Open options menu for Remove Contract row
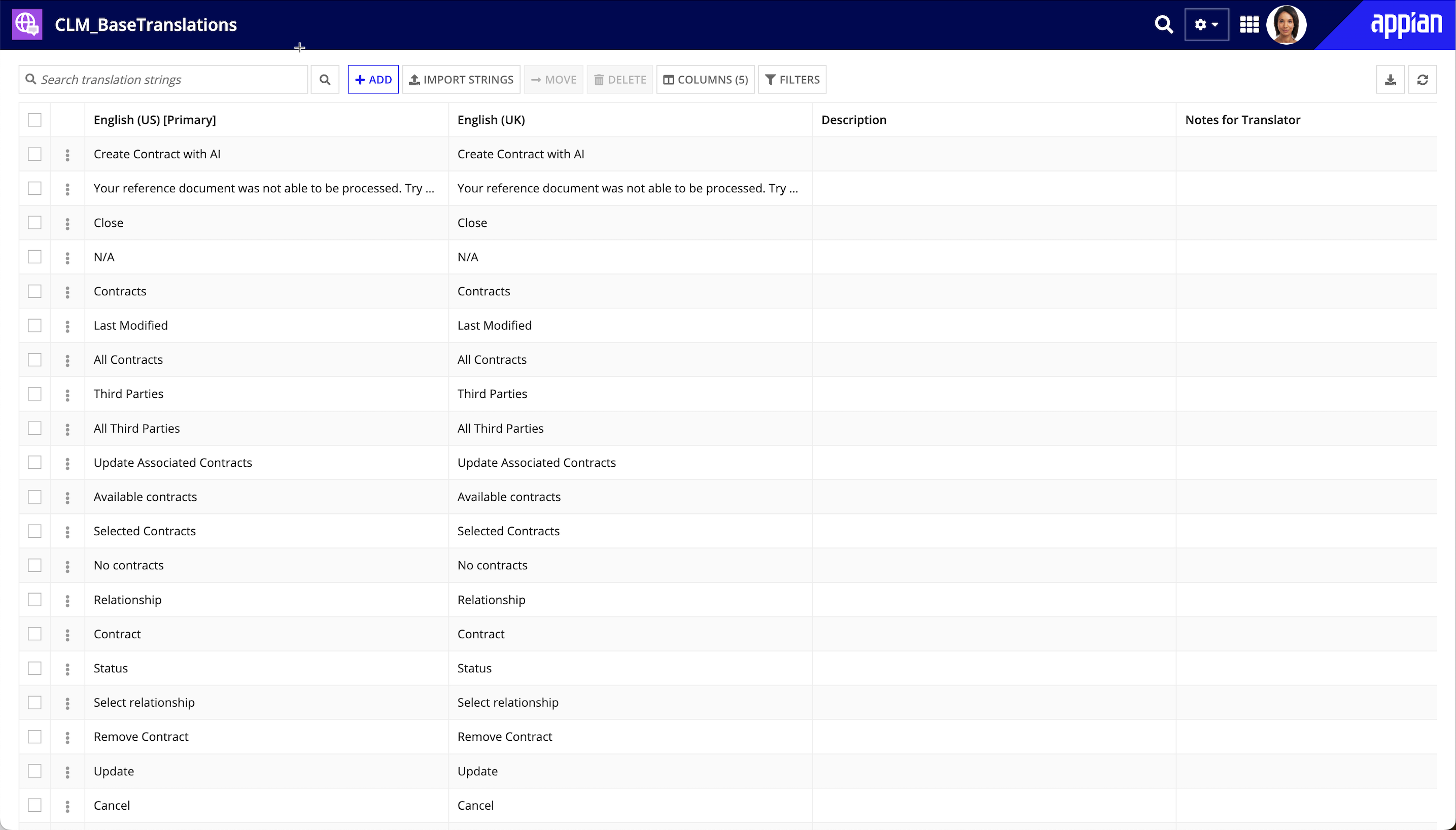Screen dimensions: 1456x830 67,738
